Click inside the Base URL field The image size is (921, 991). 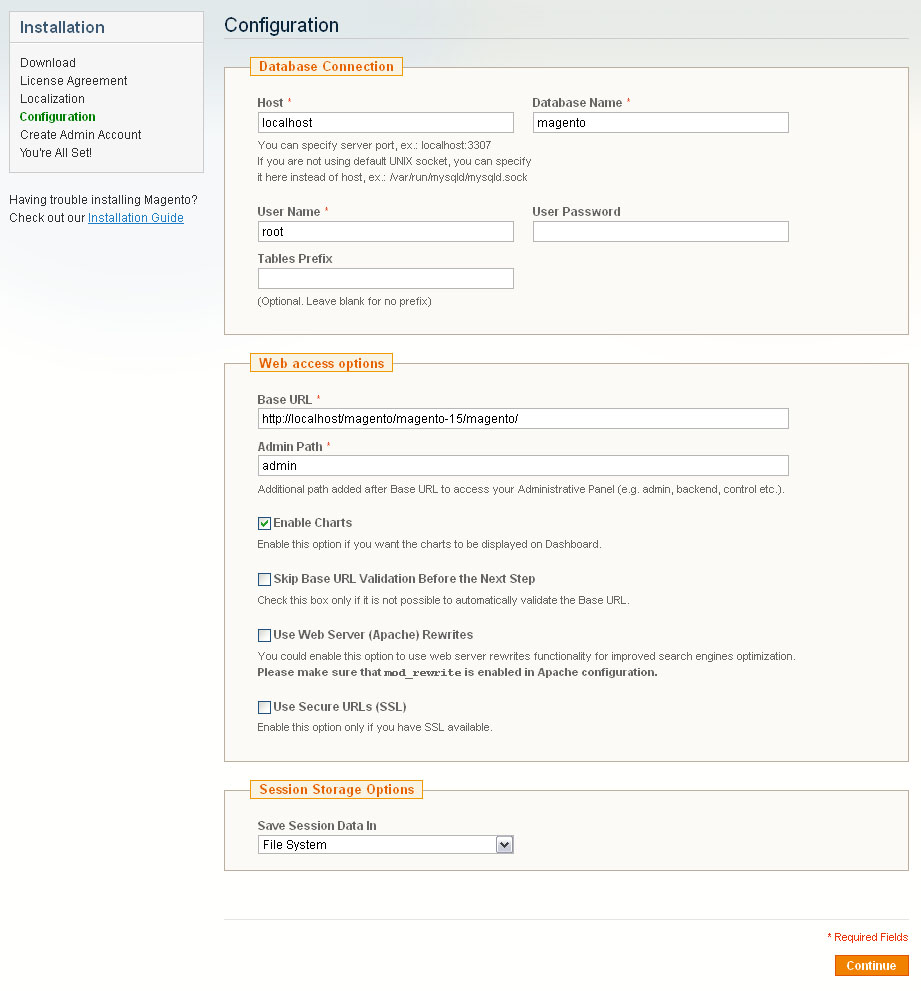pos(523,419)
